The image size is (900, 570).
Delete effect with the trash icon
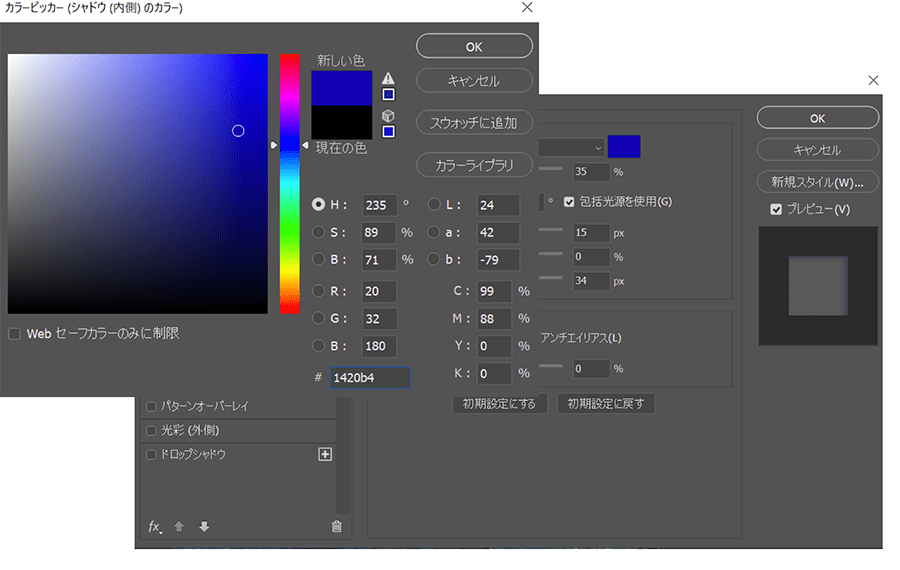click(336, 527)
